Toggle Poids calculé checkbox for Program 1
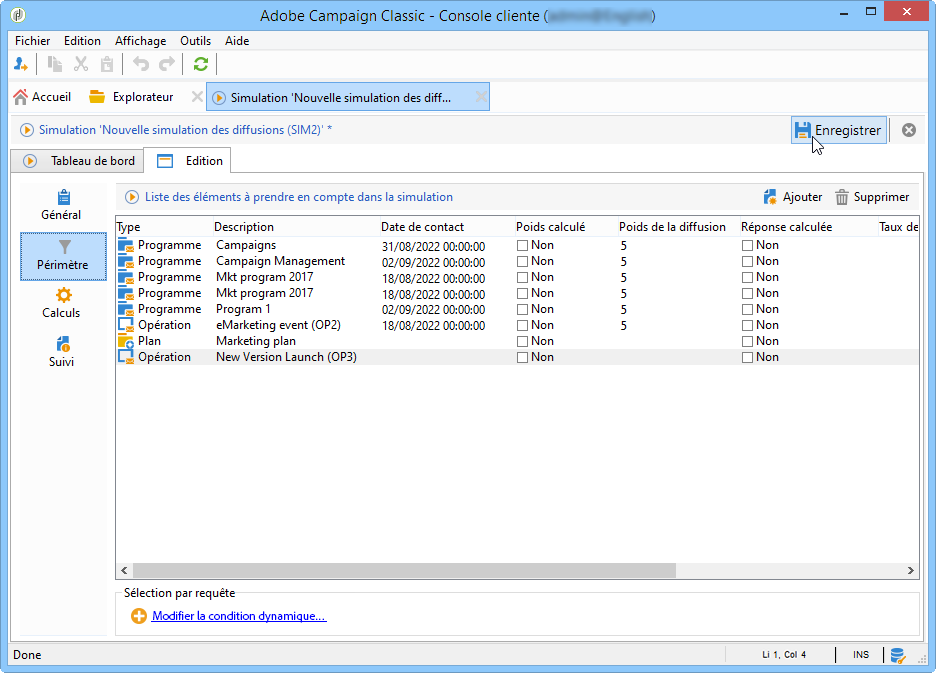This screenshot has width=950, height=693. click(522, 310)
